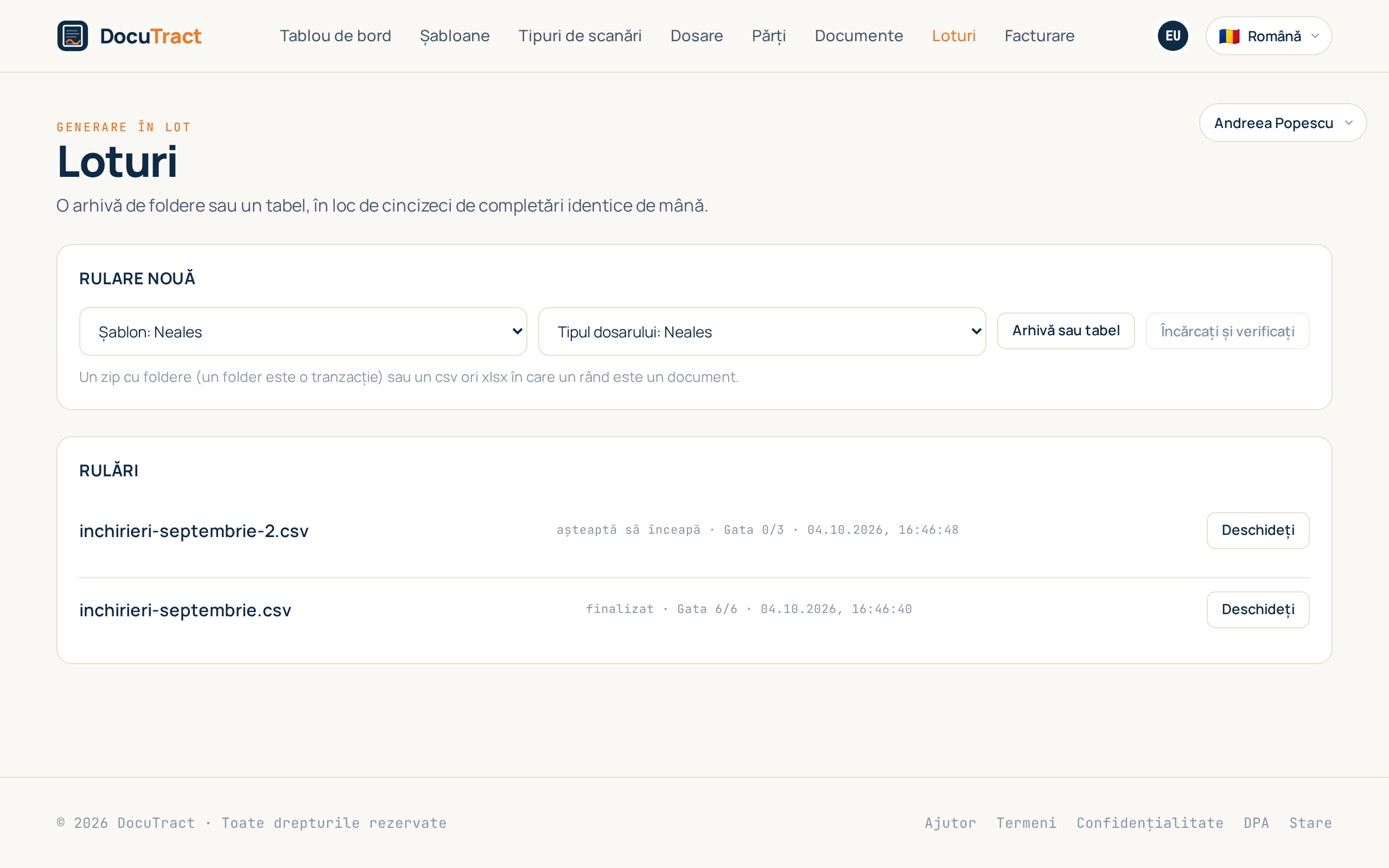Click the status 'finalizat · Gata 6/6'
The width and height of the screenshot is (1389, 868).
pyautogui.click(x=661, y=609)
